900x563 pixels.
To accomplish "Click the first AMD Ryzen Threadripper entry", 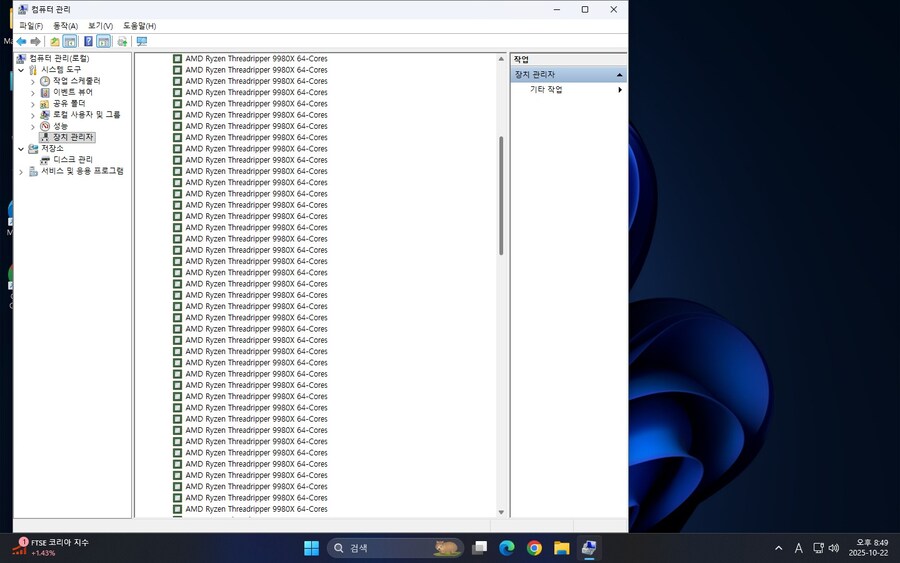I will coord(256,59).
